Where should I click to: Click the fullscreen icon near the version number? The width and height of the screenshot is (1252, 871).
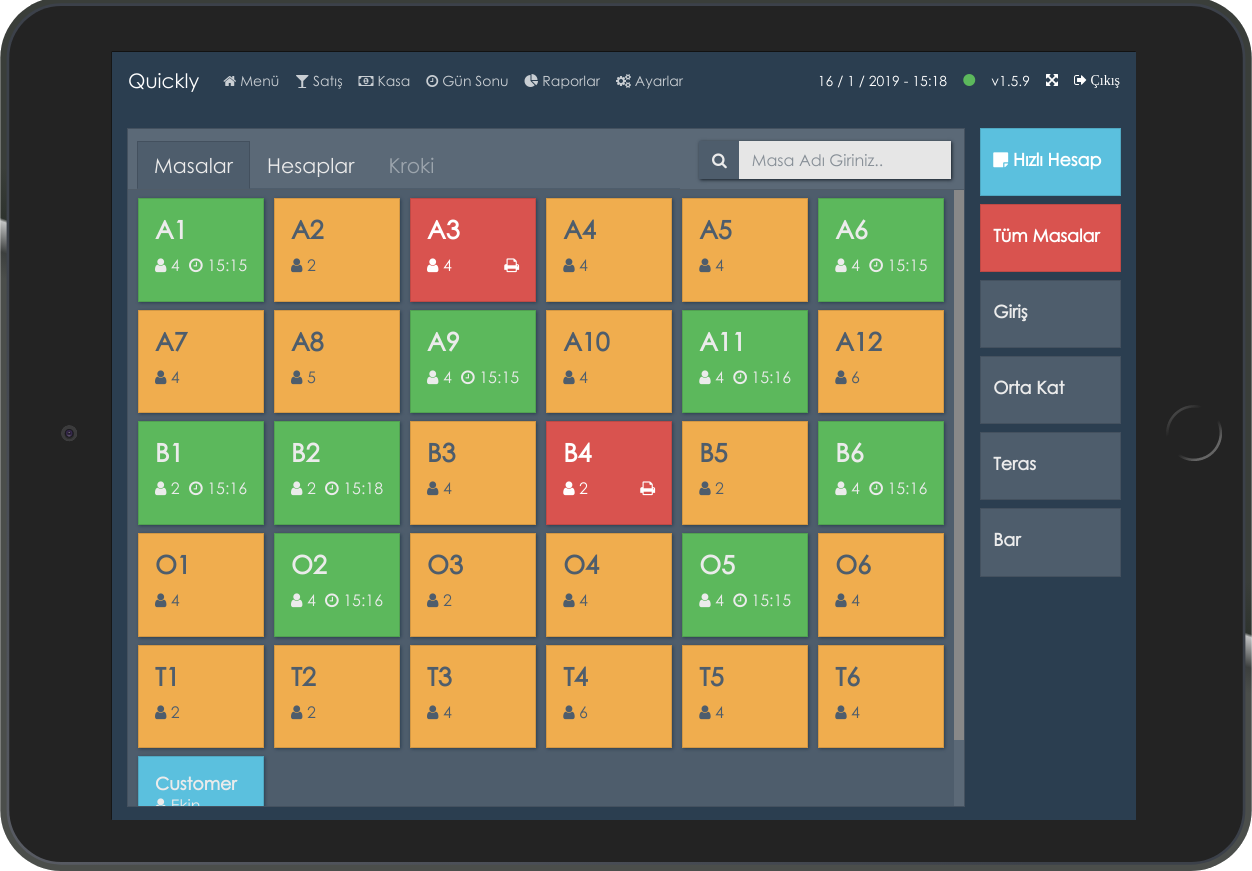pyautogui.click(x=1051, y=80)
